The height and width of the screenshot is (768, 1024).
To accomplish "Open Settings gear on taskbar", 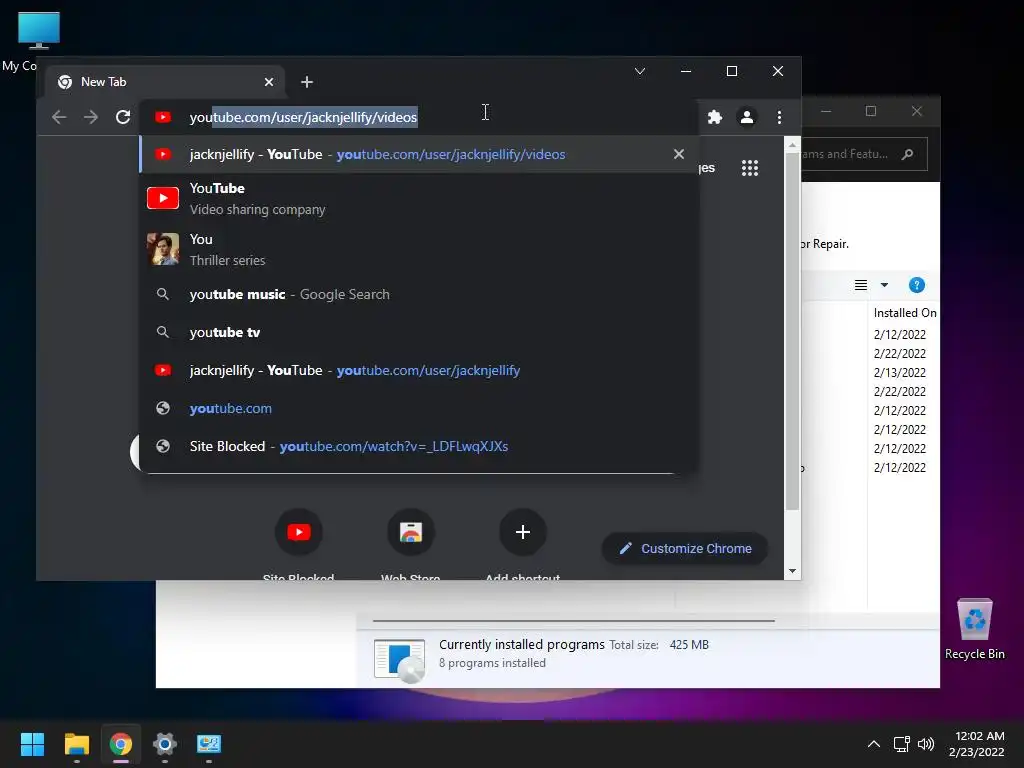I will click(x=165, y=744).
